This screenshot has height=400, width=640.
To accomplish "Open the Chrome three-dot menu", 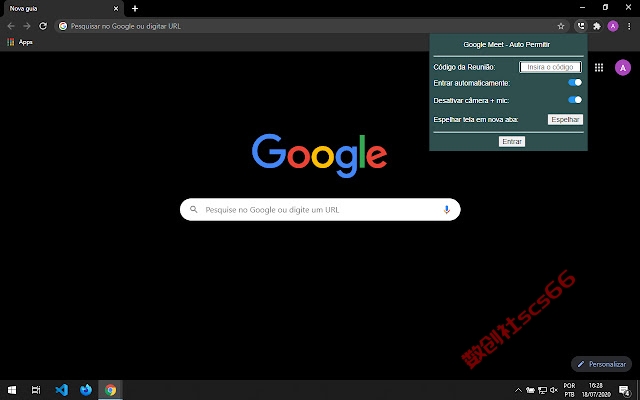I will [x=629, y=26].
